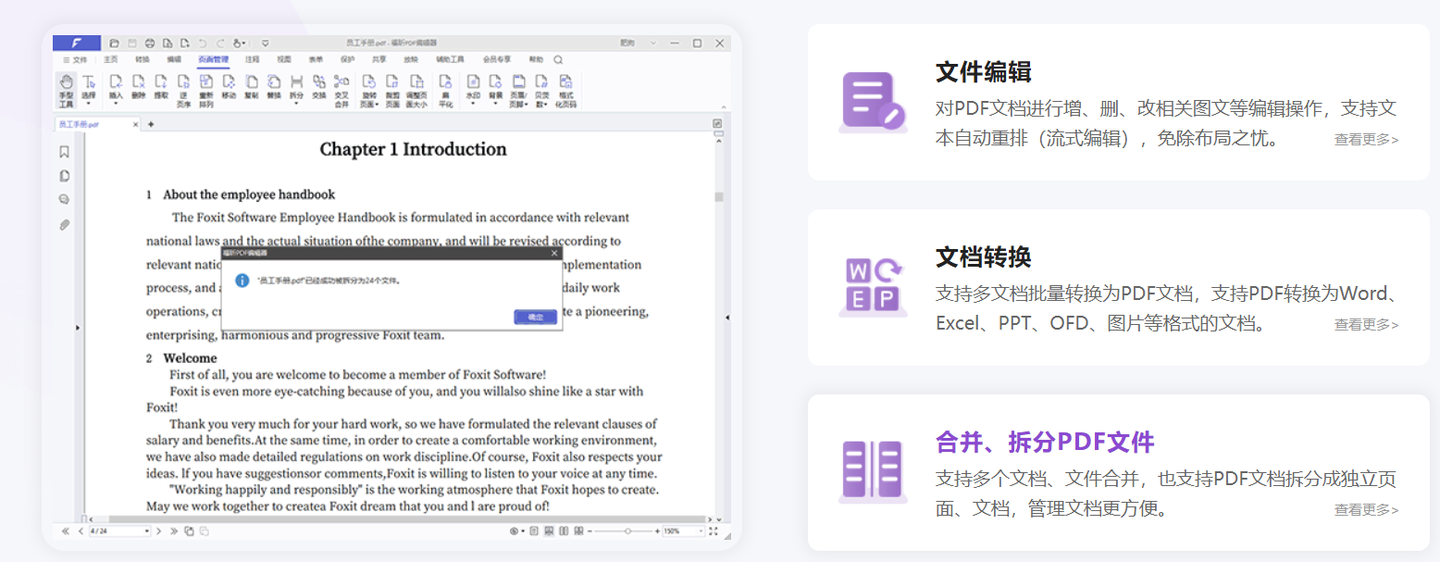Open the Attachments paperclip panel in sidebar
The width and height of the screenshot is (1440, 562).
64,225
